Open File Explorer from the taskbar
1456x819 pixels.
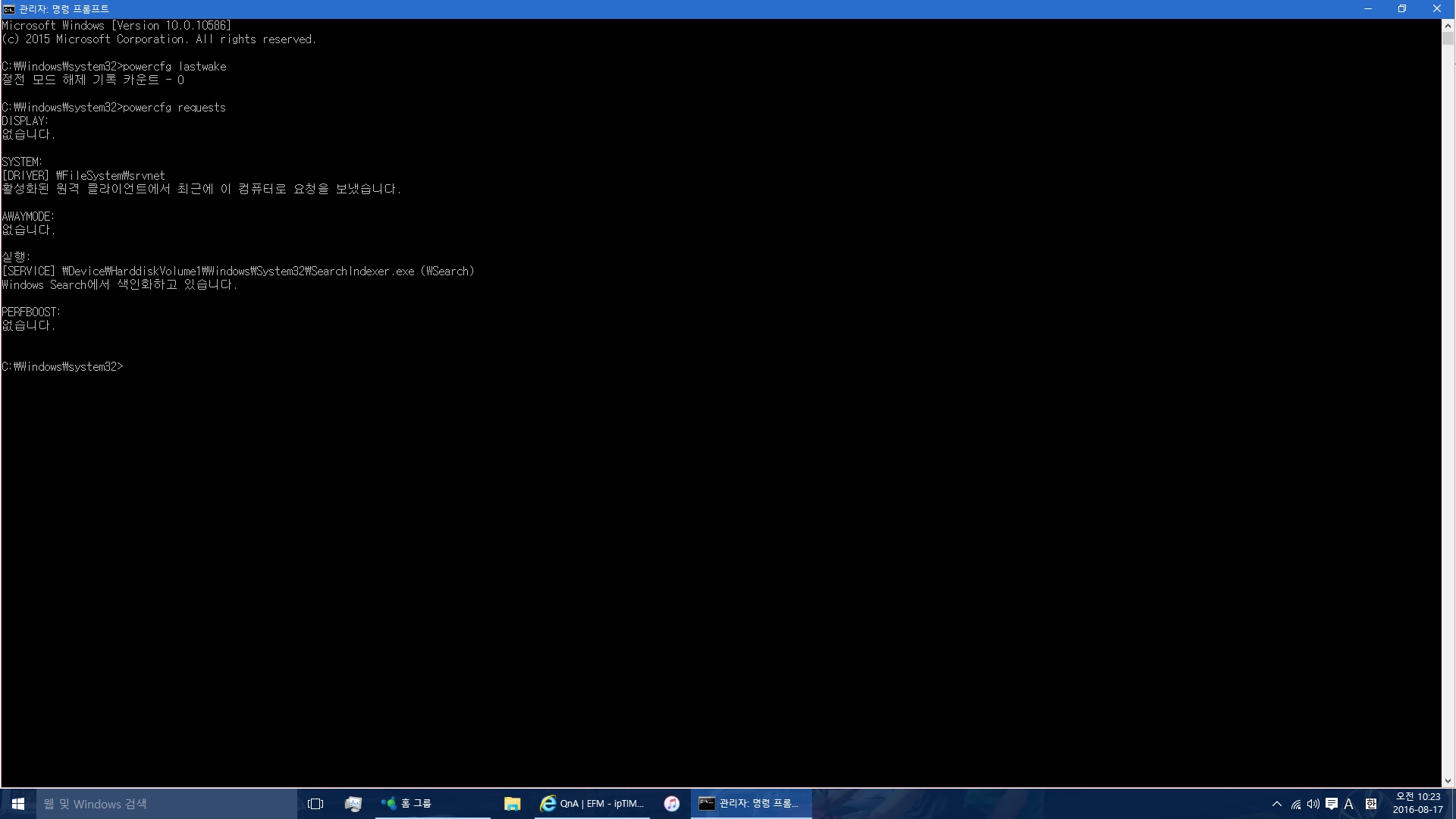(513, 804)
